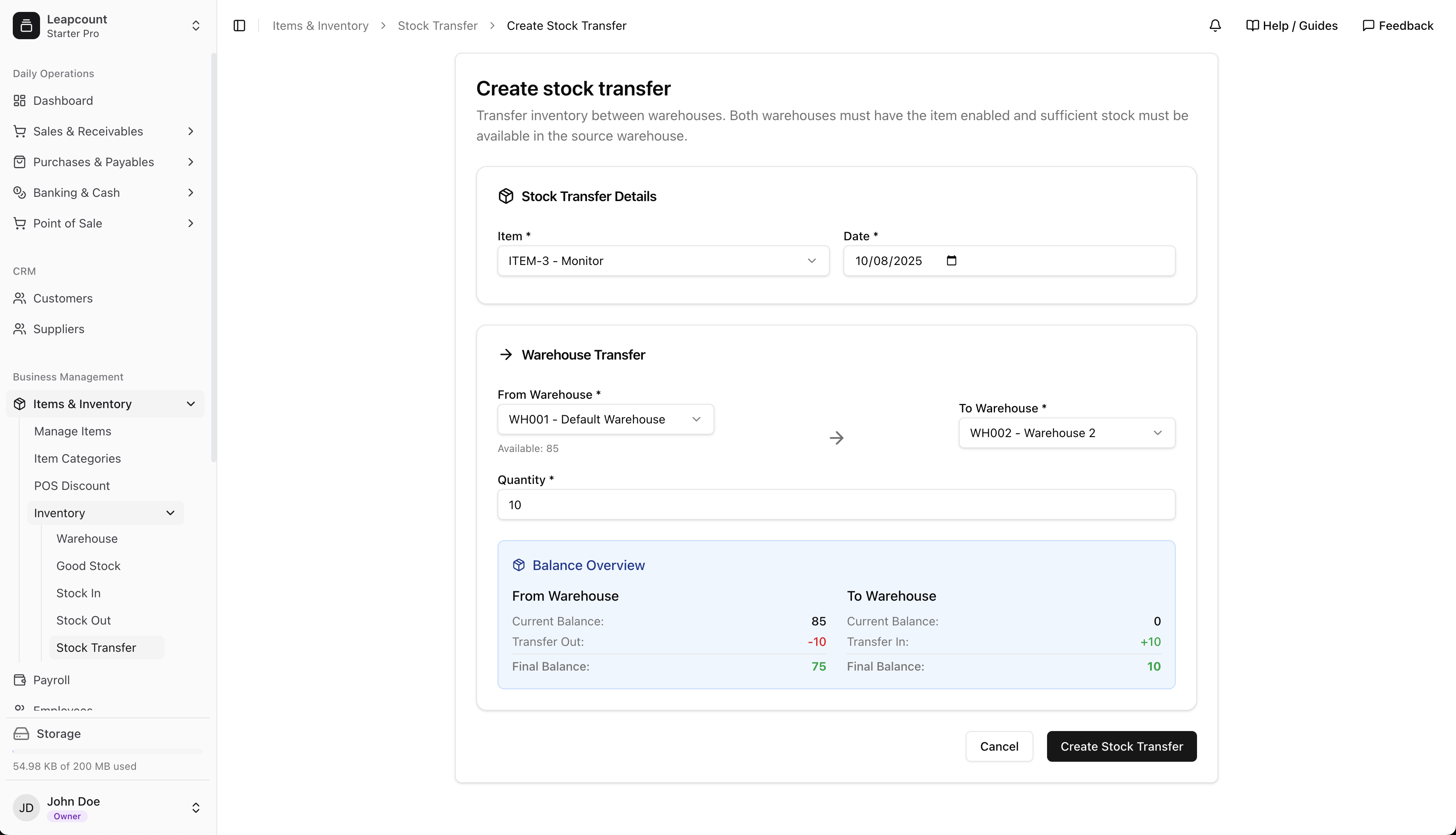
Task: Collapse the Inventory submenu
Action: click(170, 513)
